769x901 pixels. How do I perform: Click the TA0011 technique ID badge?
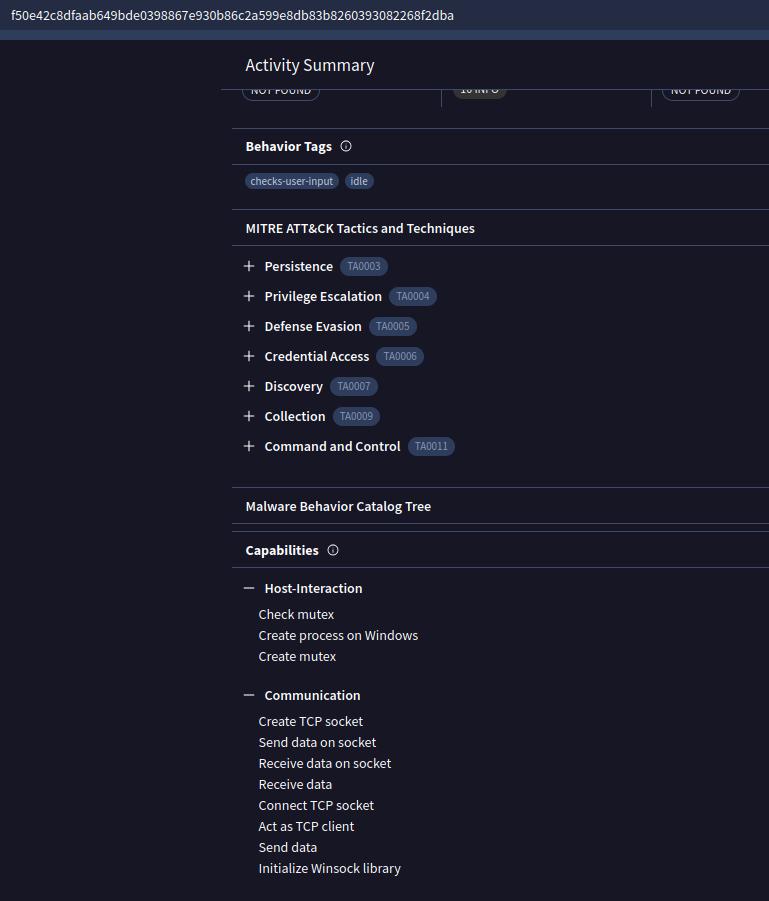pyautogui.click(x=431, y=446)
